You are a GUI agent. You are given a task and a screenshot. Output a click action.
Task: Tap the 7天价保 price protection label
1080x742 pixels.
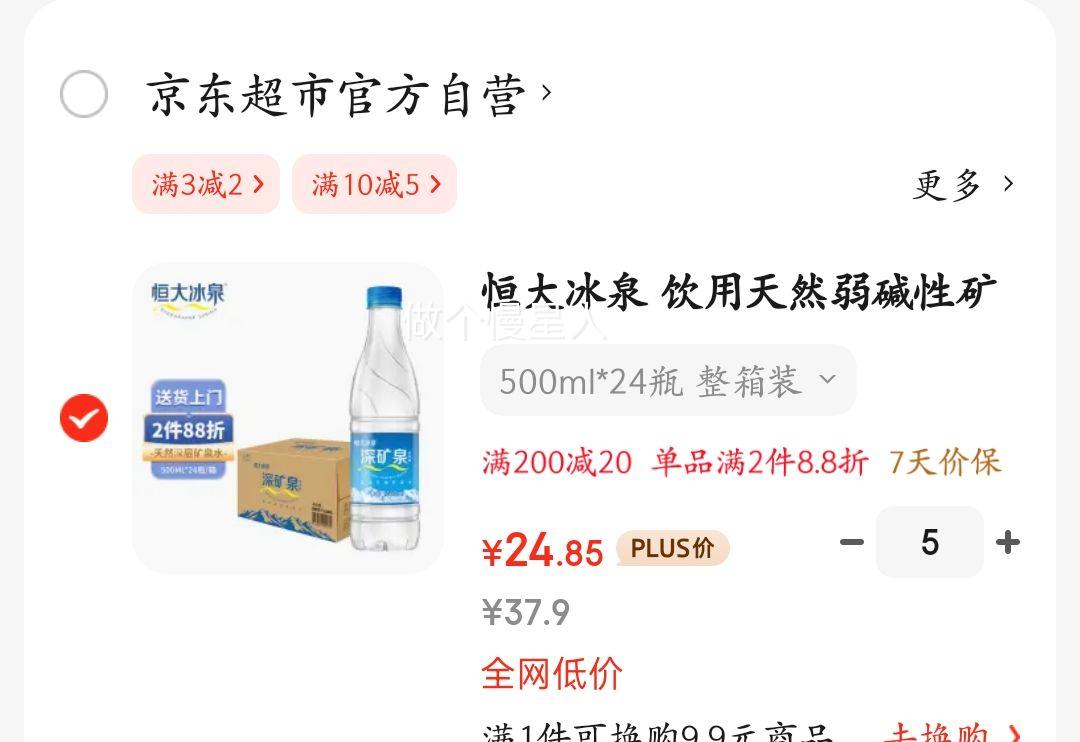pyautogui.click(x=944, y=462)
